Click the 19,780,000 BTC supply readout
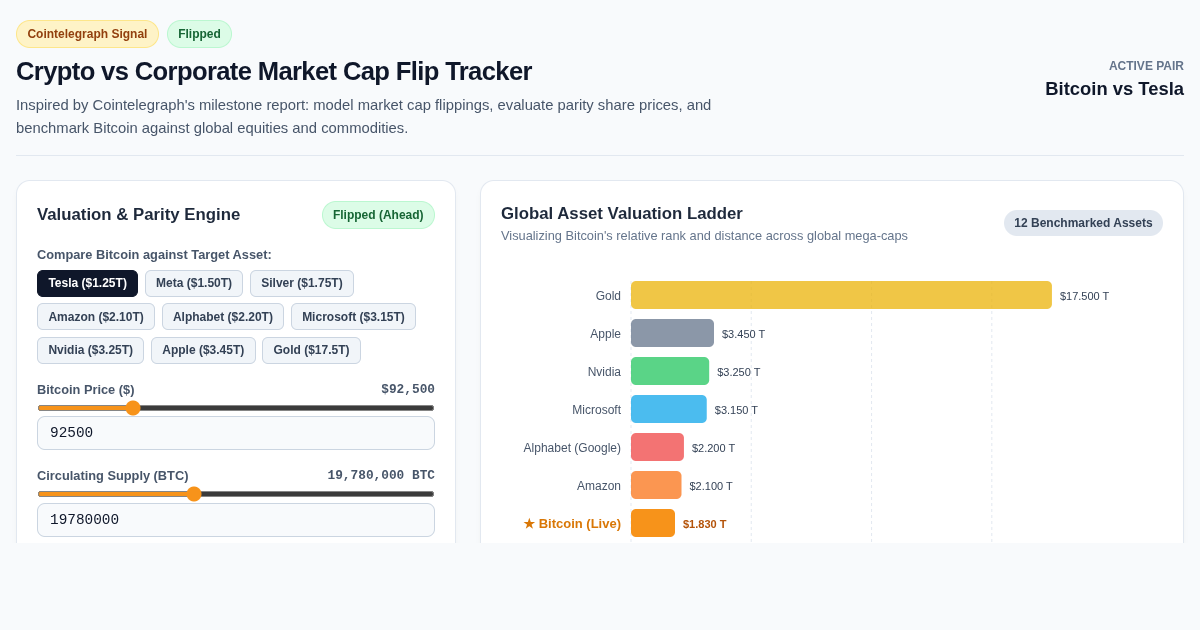This screenshot has height=630, width=1200. (x=381, y=475)
